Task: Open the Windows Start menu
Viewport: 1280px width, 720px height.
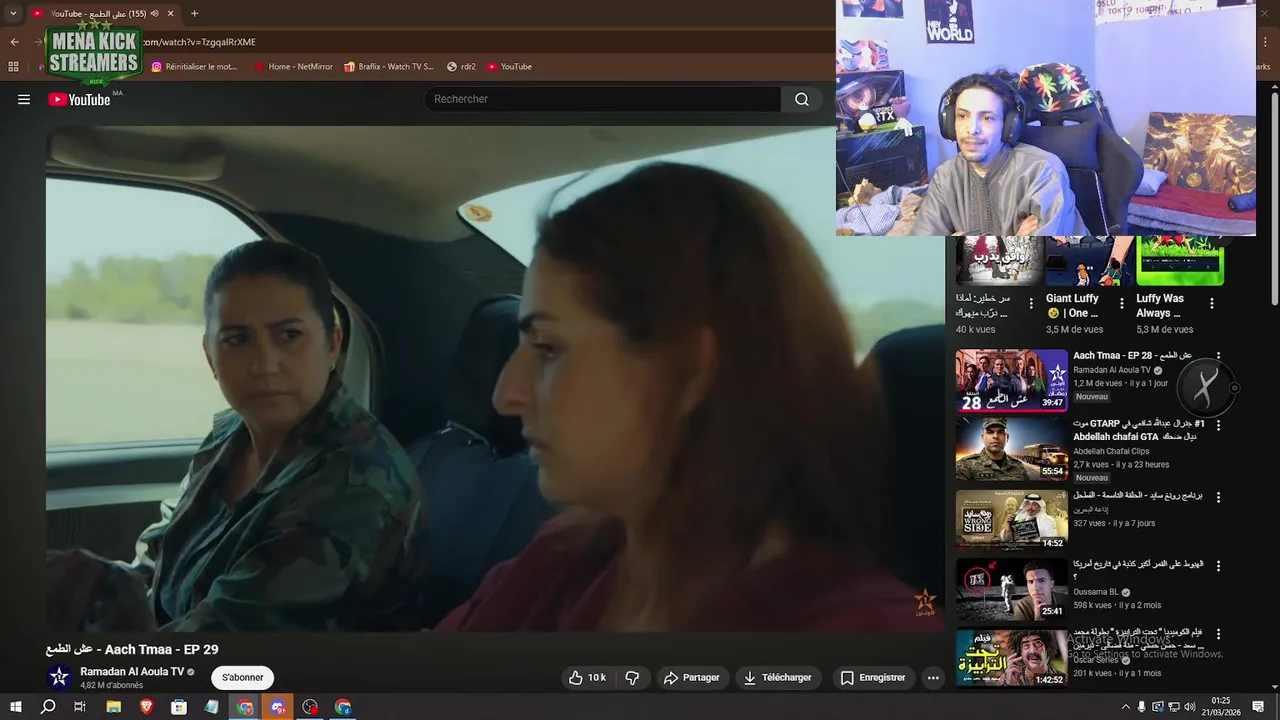Action: pyautogui.click(x=15, y=707)
